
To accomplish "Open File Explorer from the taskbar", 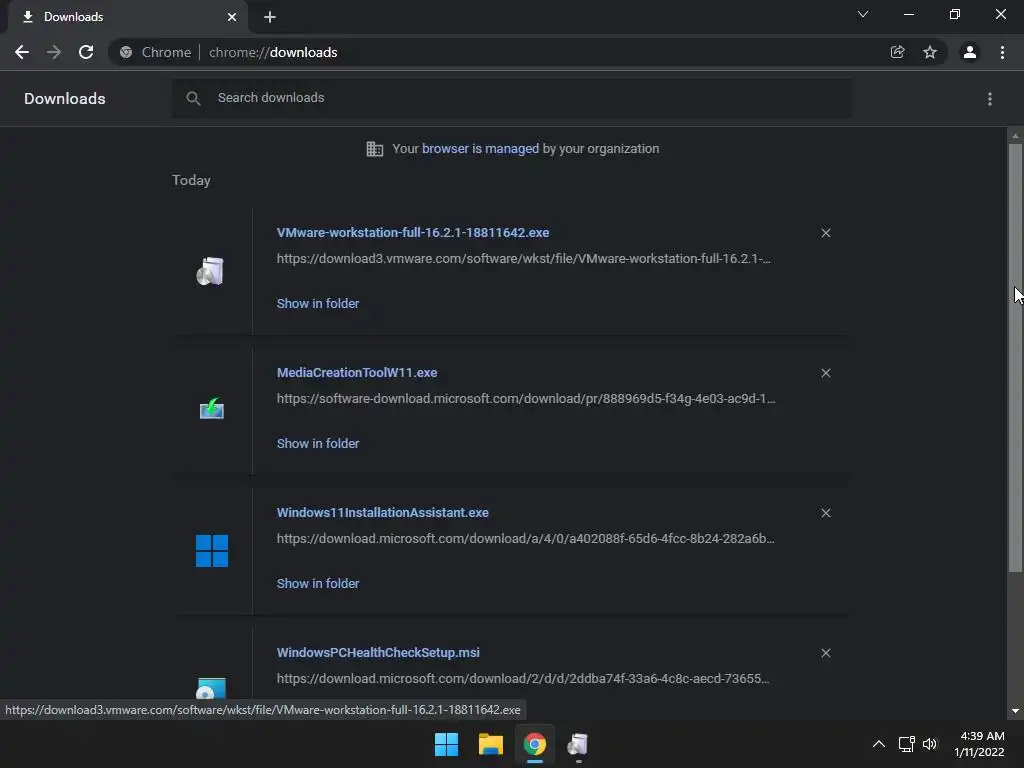I will (490, 744).
